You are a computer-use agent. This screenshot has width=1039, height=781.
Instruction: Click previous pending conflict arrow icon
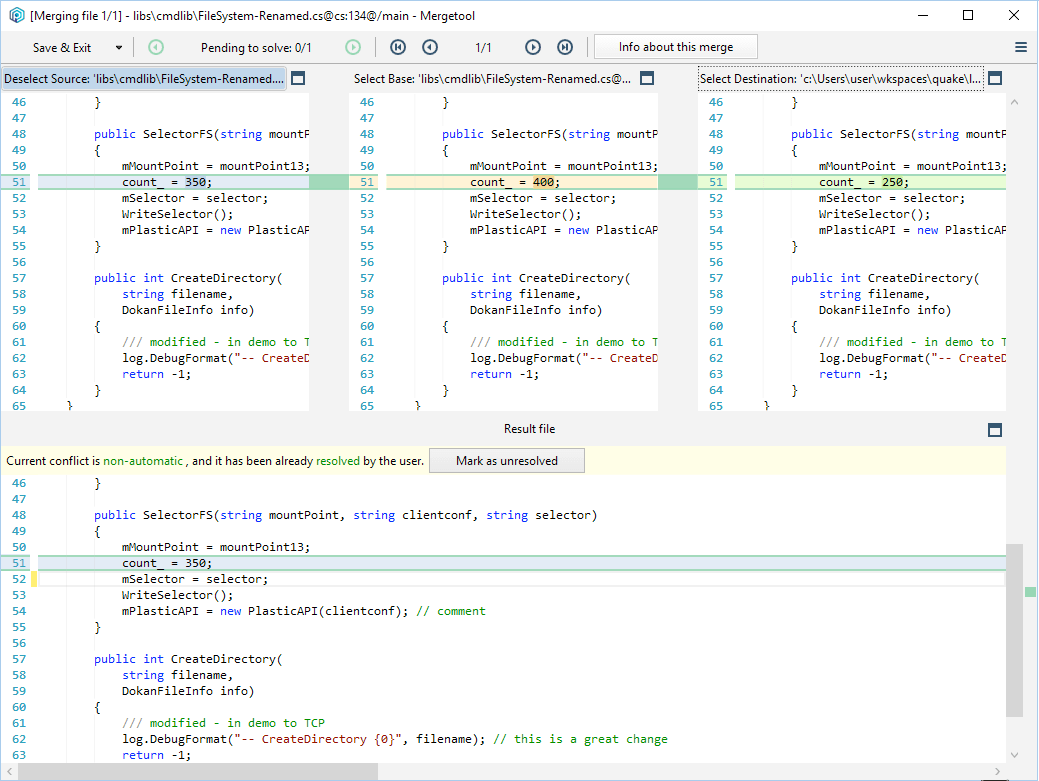pos(156,47)
